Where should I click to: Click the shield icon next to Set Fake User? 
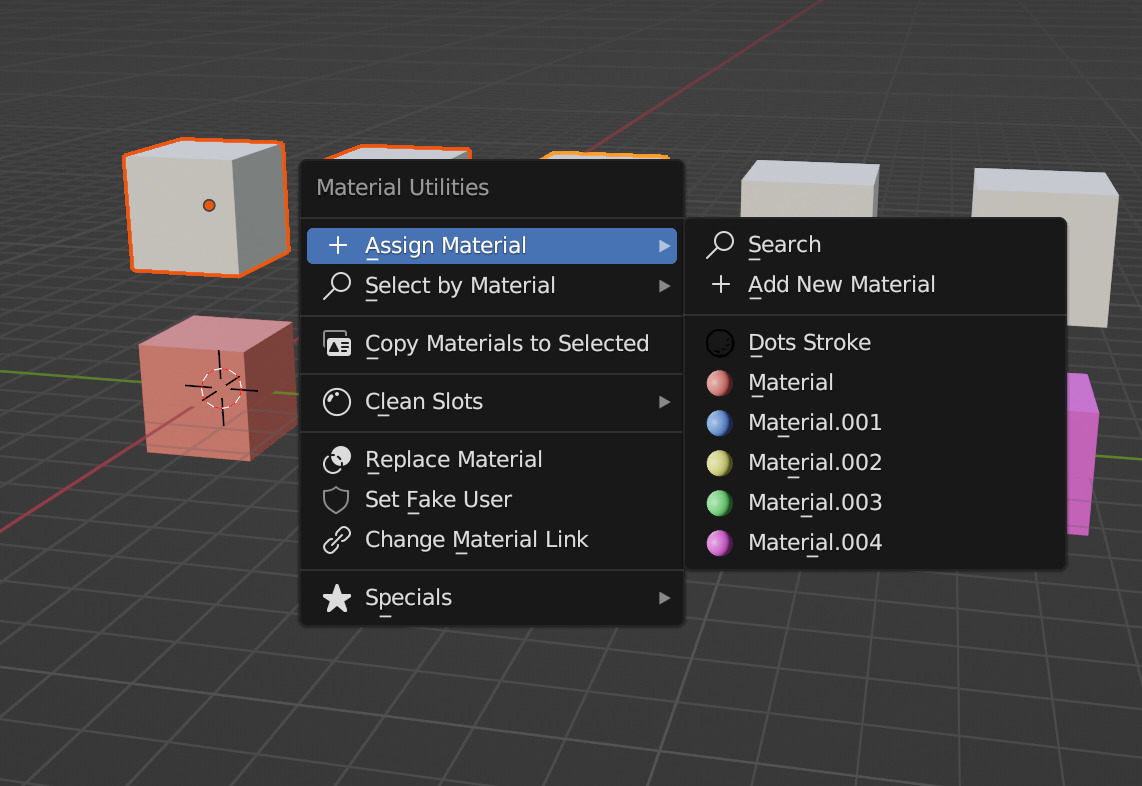pyautogui.click(x=336, y=499)
